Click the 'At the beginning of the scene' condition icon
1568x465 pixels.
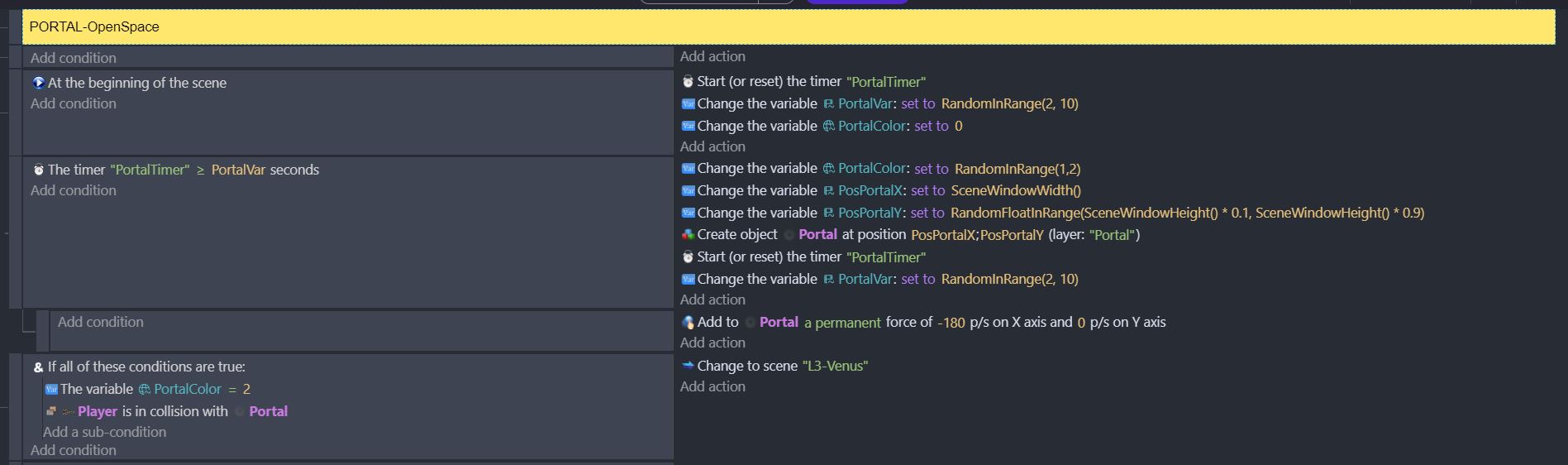pyautogui.click(x=38, y=83)
